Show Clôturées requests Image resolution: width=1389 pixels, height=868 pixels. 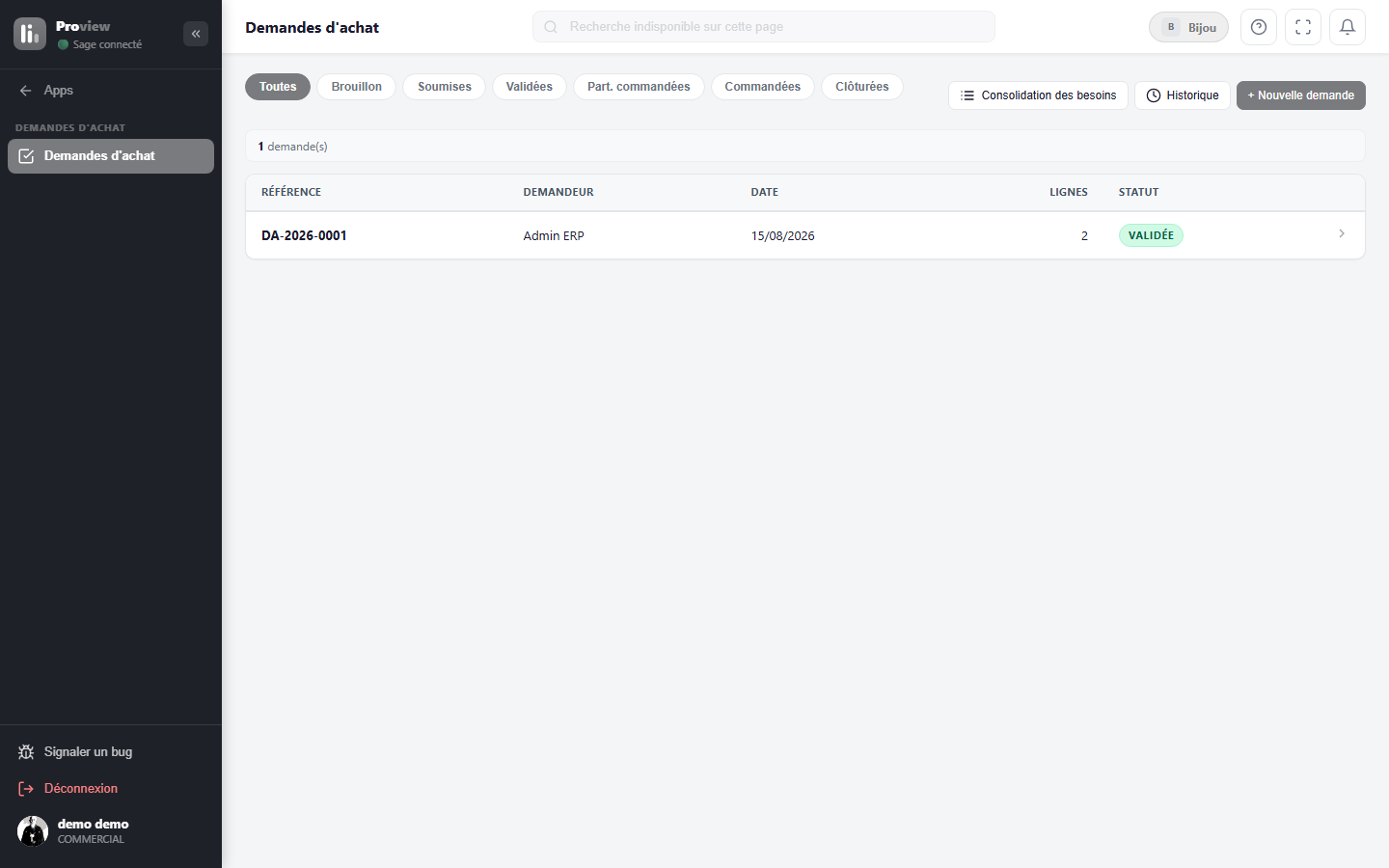(862, 87)
